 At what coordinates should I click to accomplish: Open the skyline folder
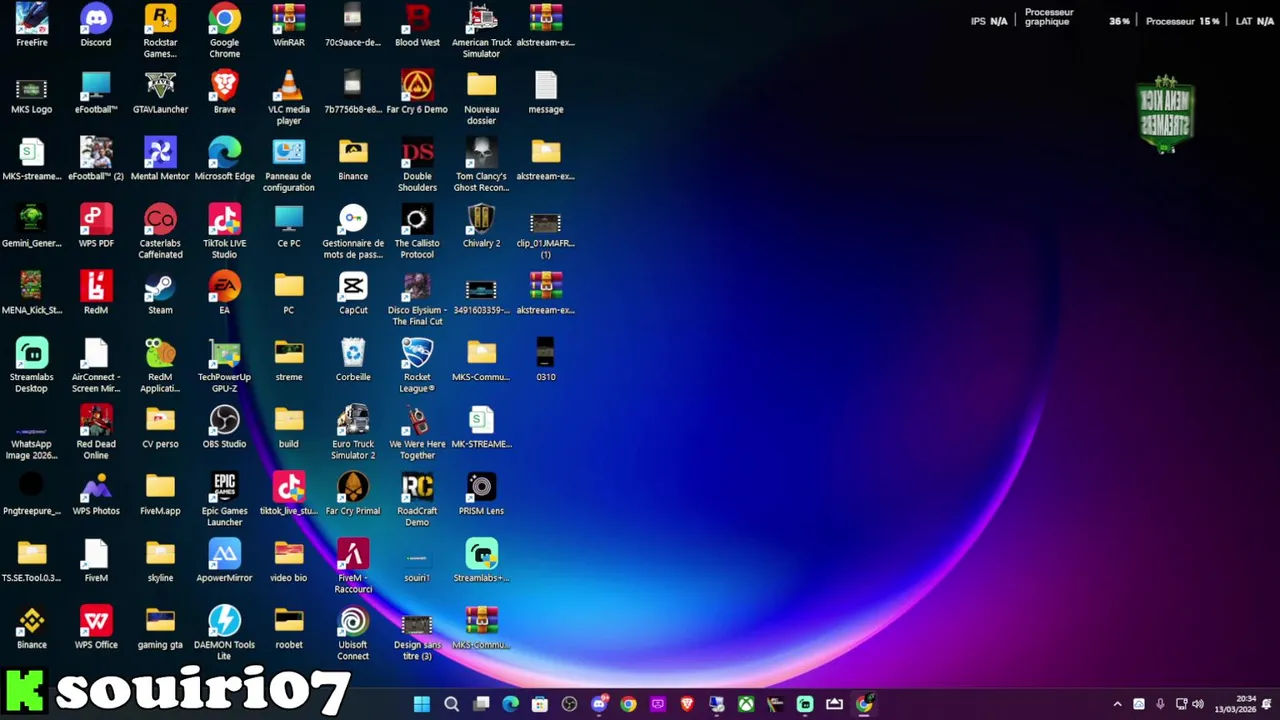[160, 561]
